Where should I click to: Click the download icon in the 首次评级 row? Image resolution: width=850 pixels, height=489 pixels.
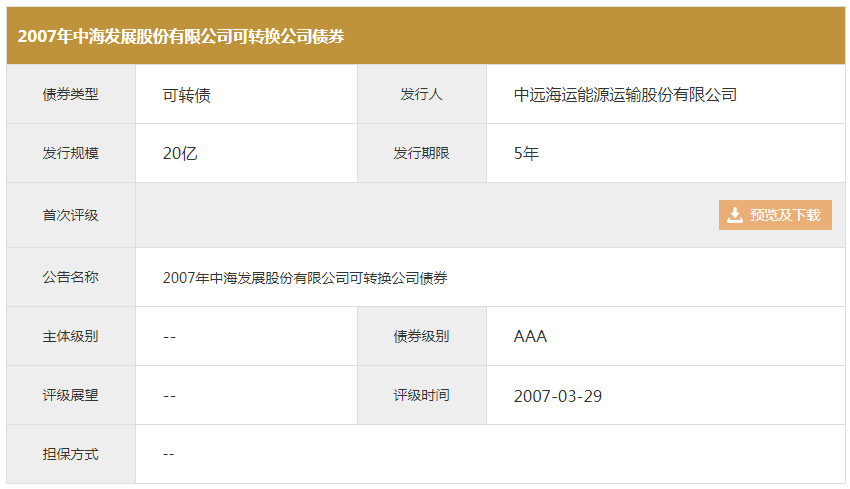pyautogui.click(x=735, y=215)
